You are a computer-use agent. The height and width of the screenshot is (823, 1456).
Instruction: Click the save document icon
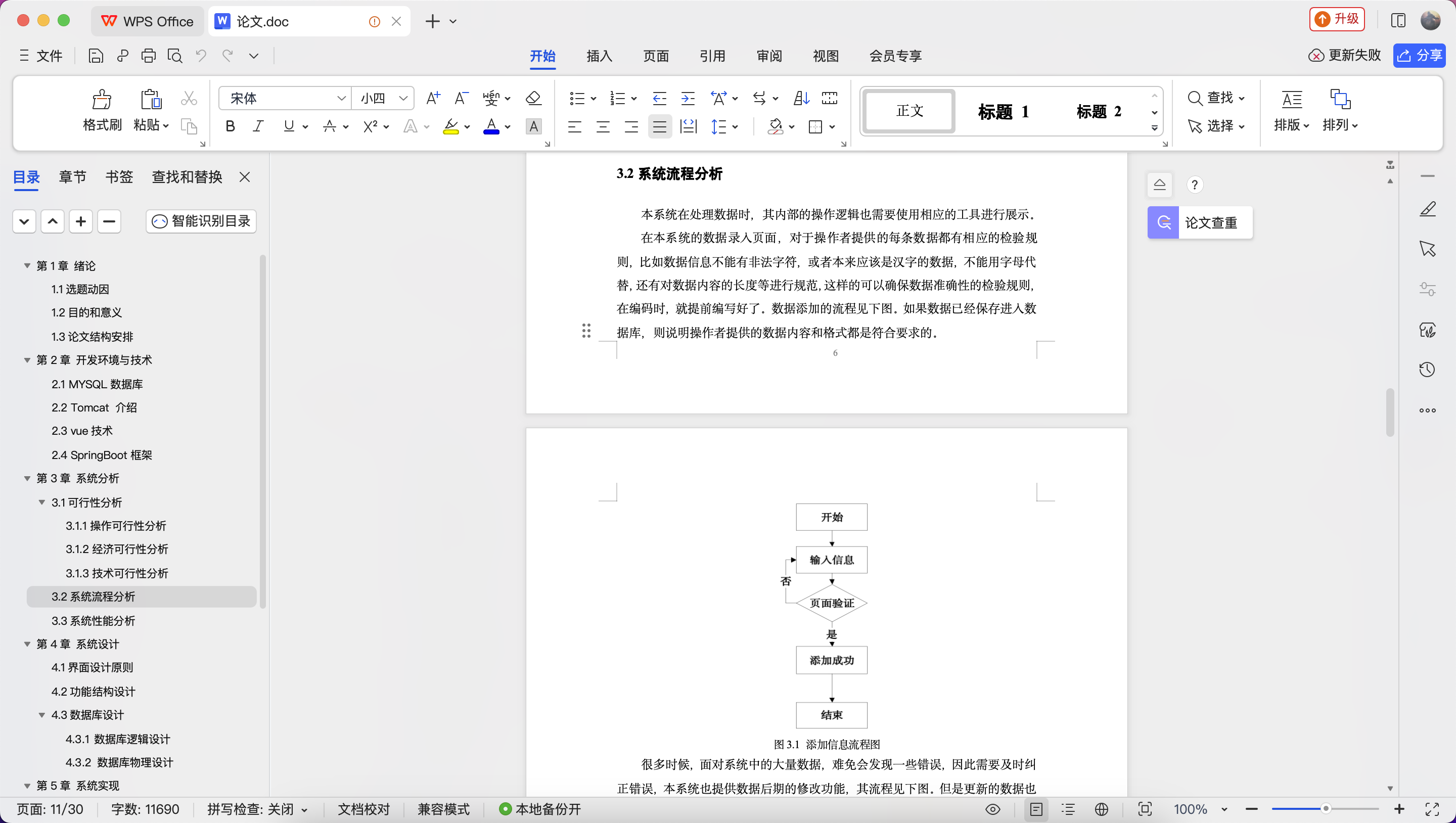[x=96, y=56]
